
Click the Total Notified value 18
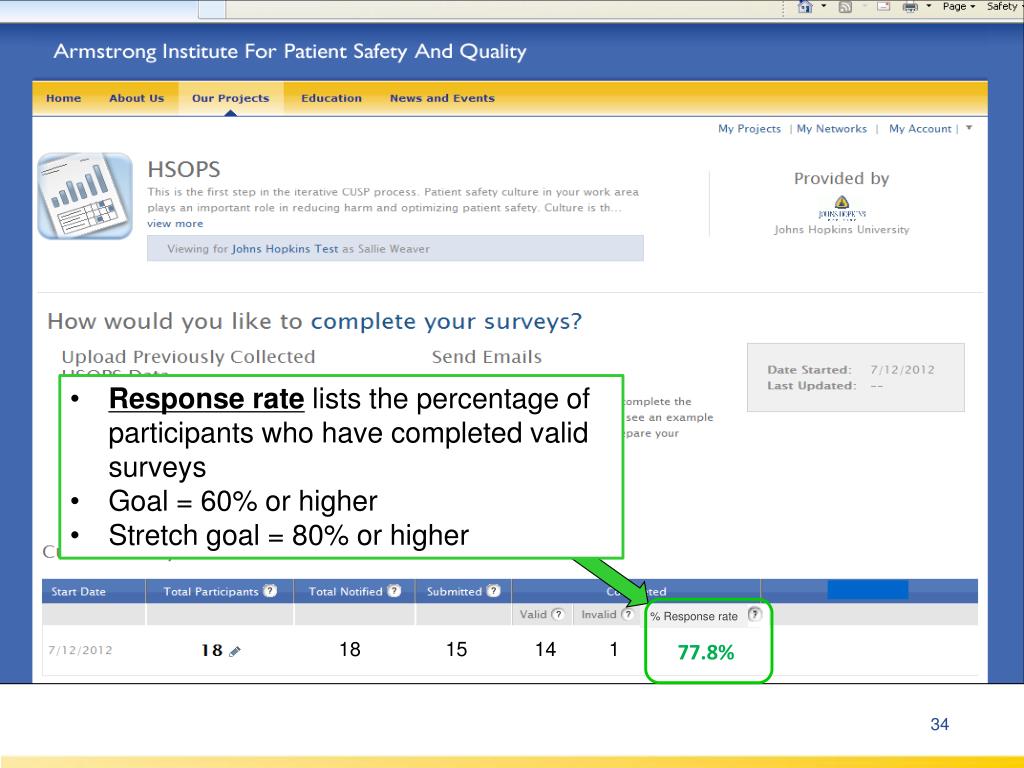349,649
